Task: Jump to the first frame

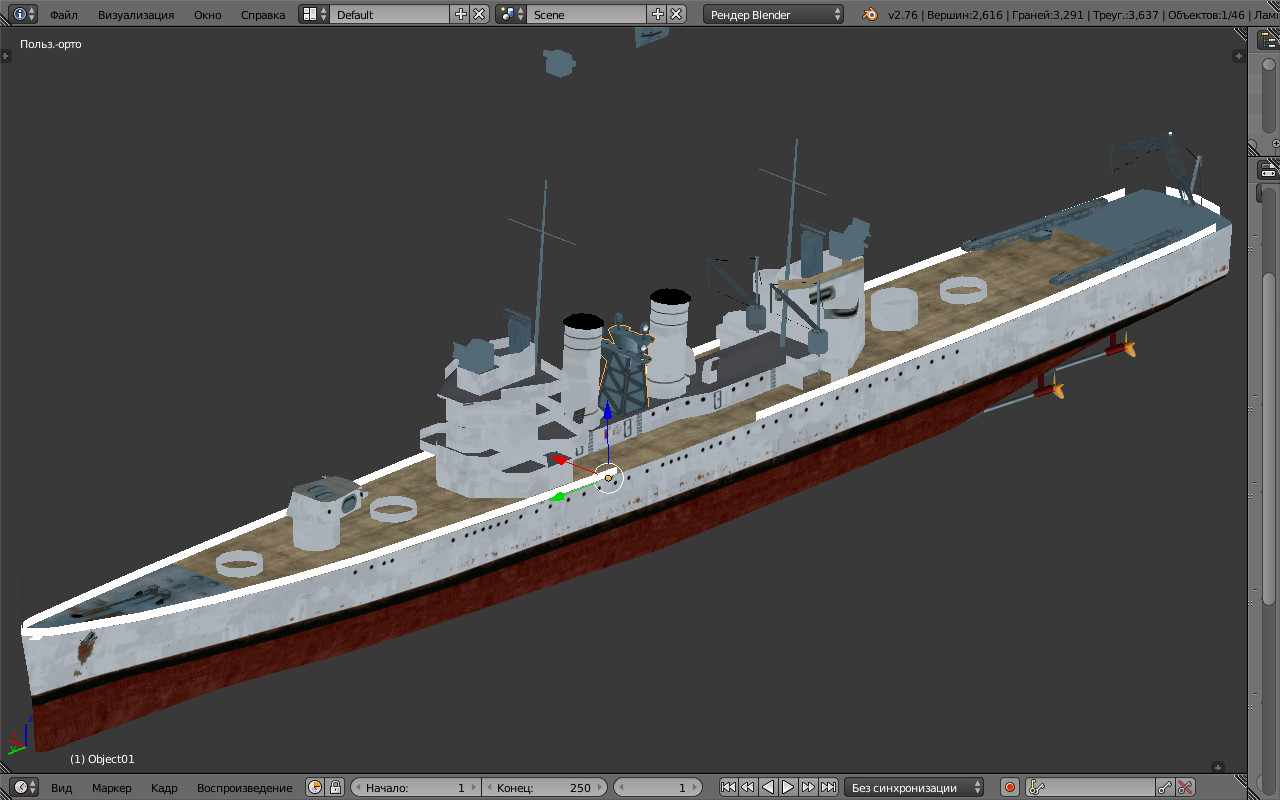Action: (728, 787)
